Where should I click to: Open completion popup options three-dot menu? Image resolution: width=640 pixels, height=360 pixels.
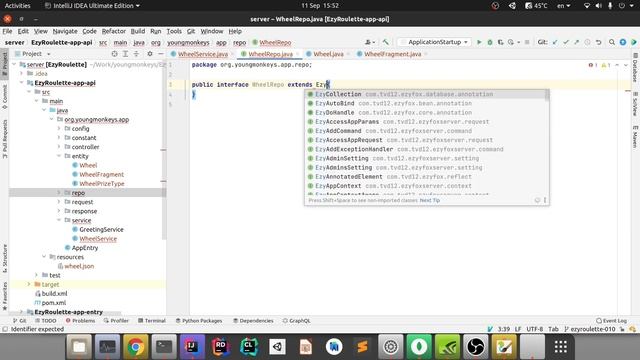[545, 200]
